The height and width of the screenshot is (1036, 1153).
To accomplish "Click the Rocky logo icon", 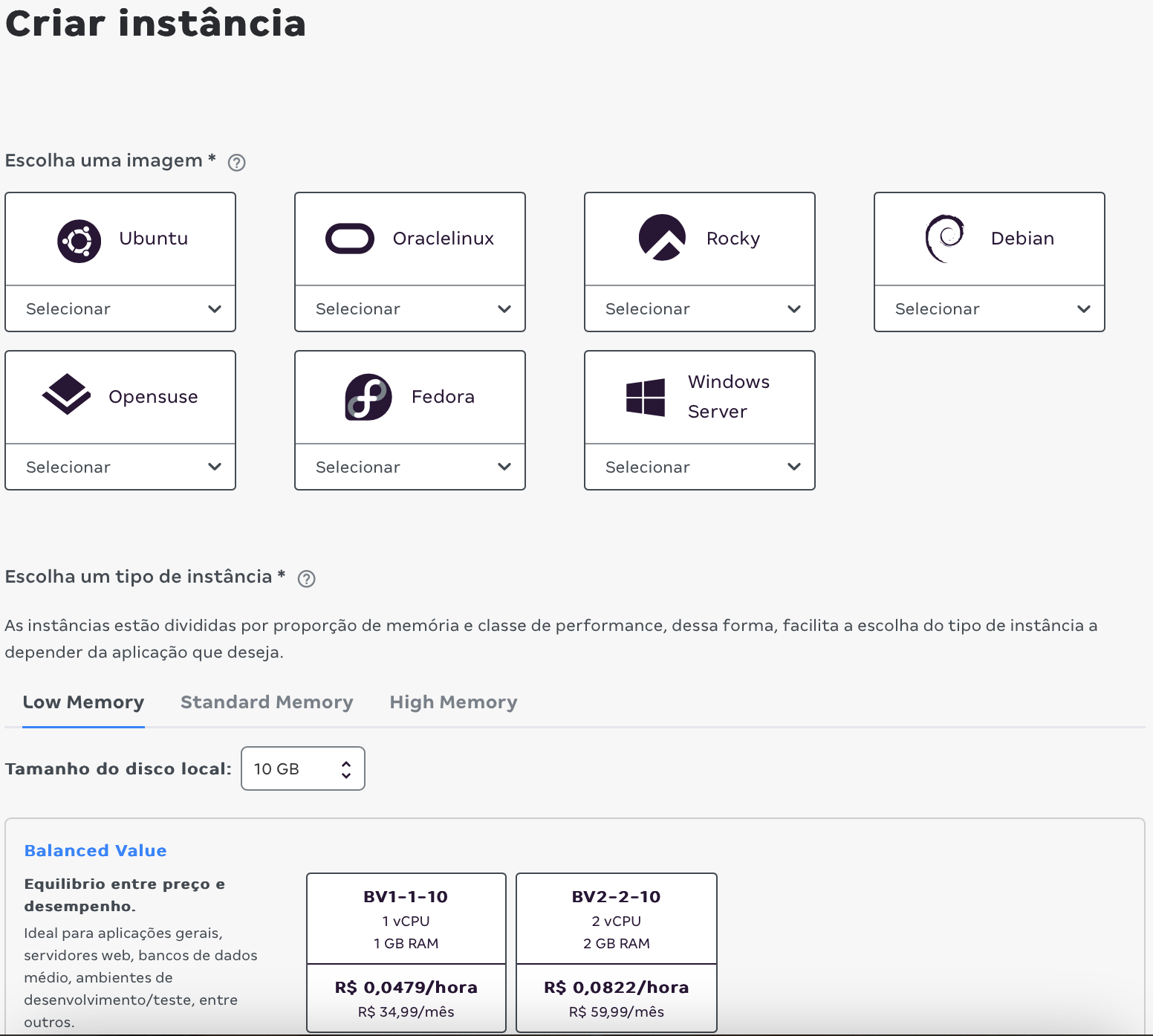I will tap(662, 238).
